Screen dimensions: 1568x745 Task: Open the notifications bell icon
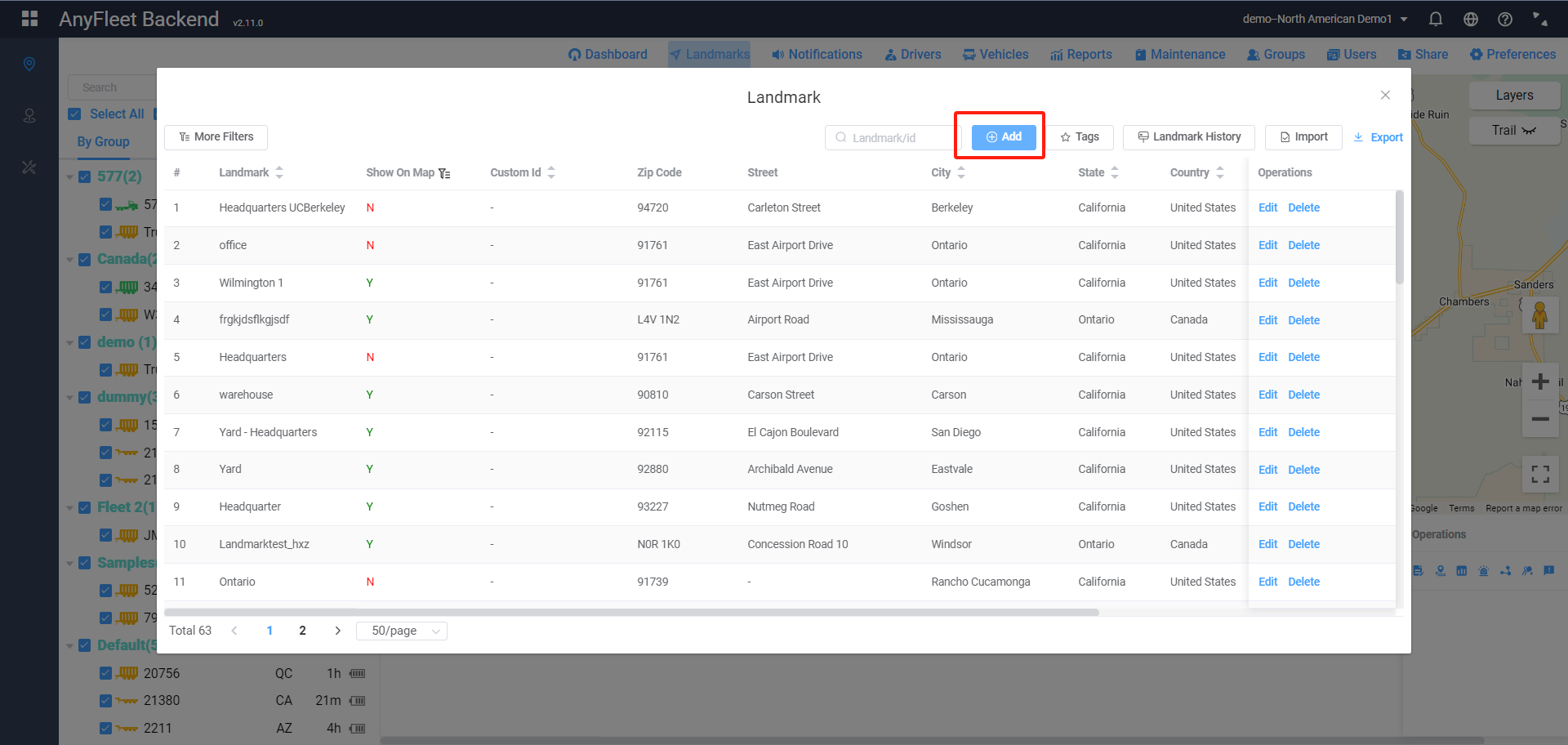[1436, 19]
